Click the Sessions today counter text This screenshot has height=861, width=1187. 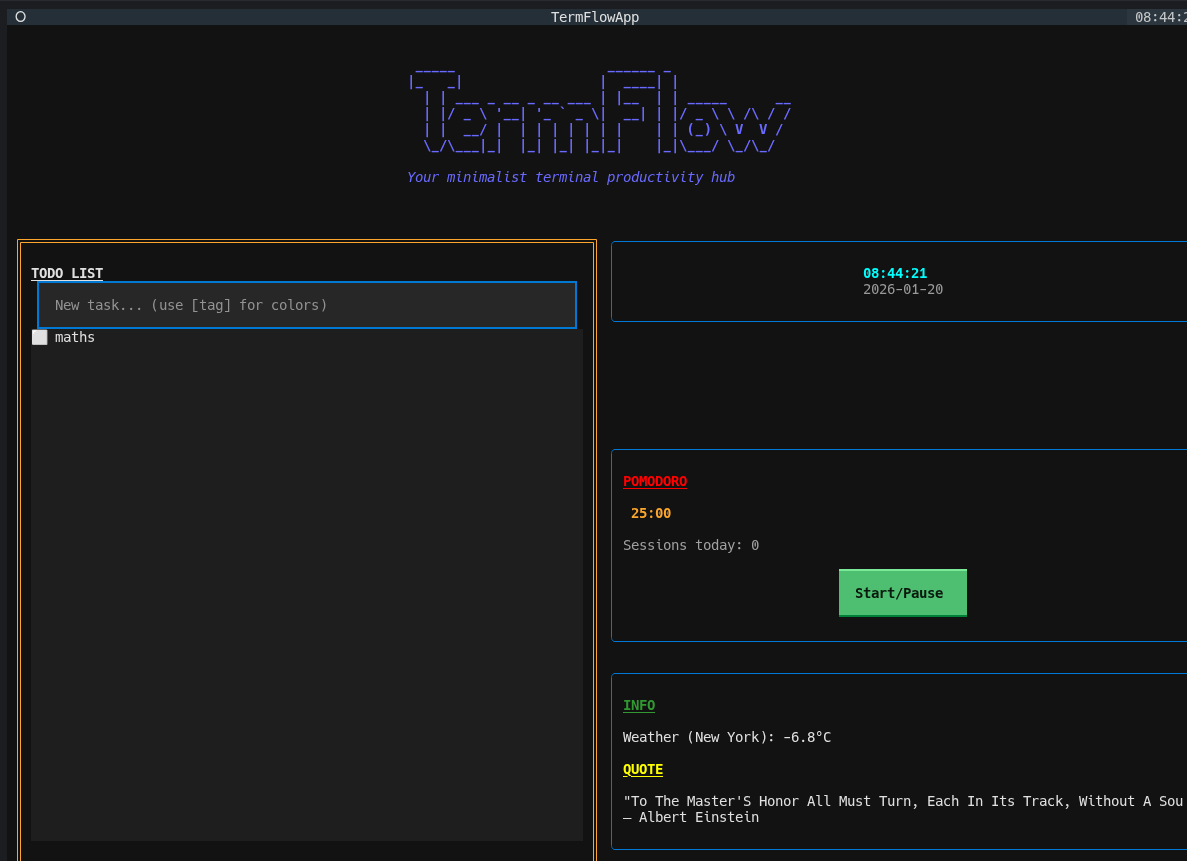691,545
